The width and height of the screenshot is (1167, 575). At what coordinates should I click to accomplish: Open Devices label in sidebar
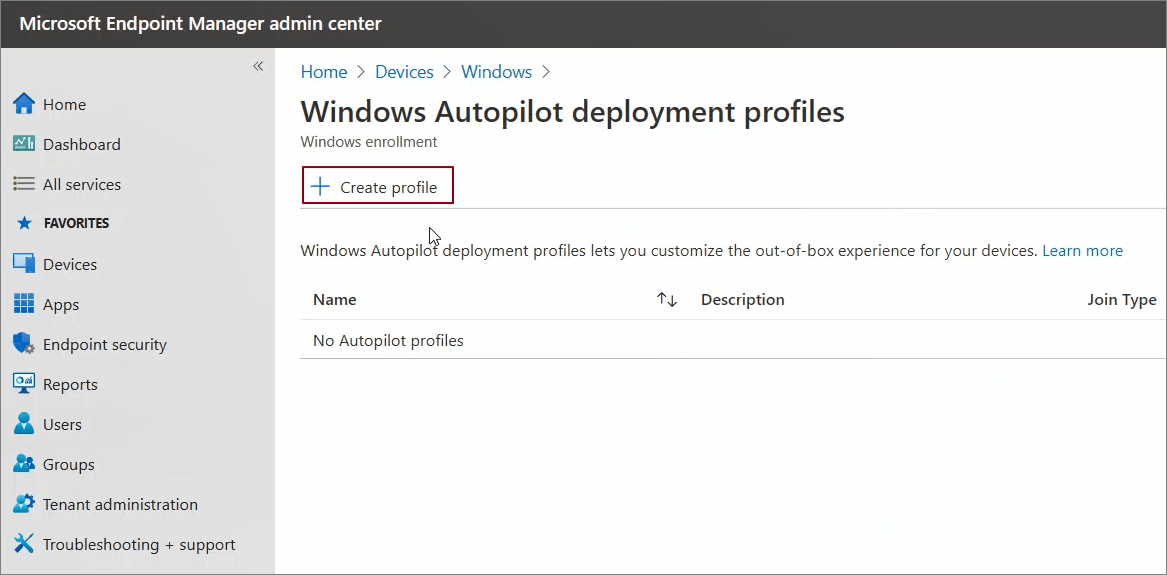[70, 265]
